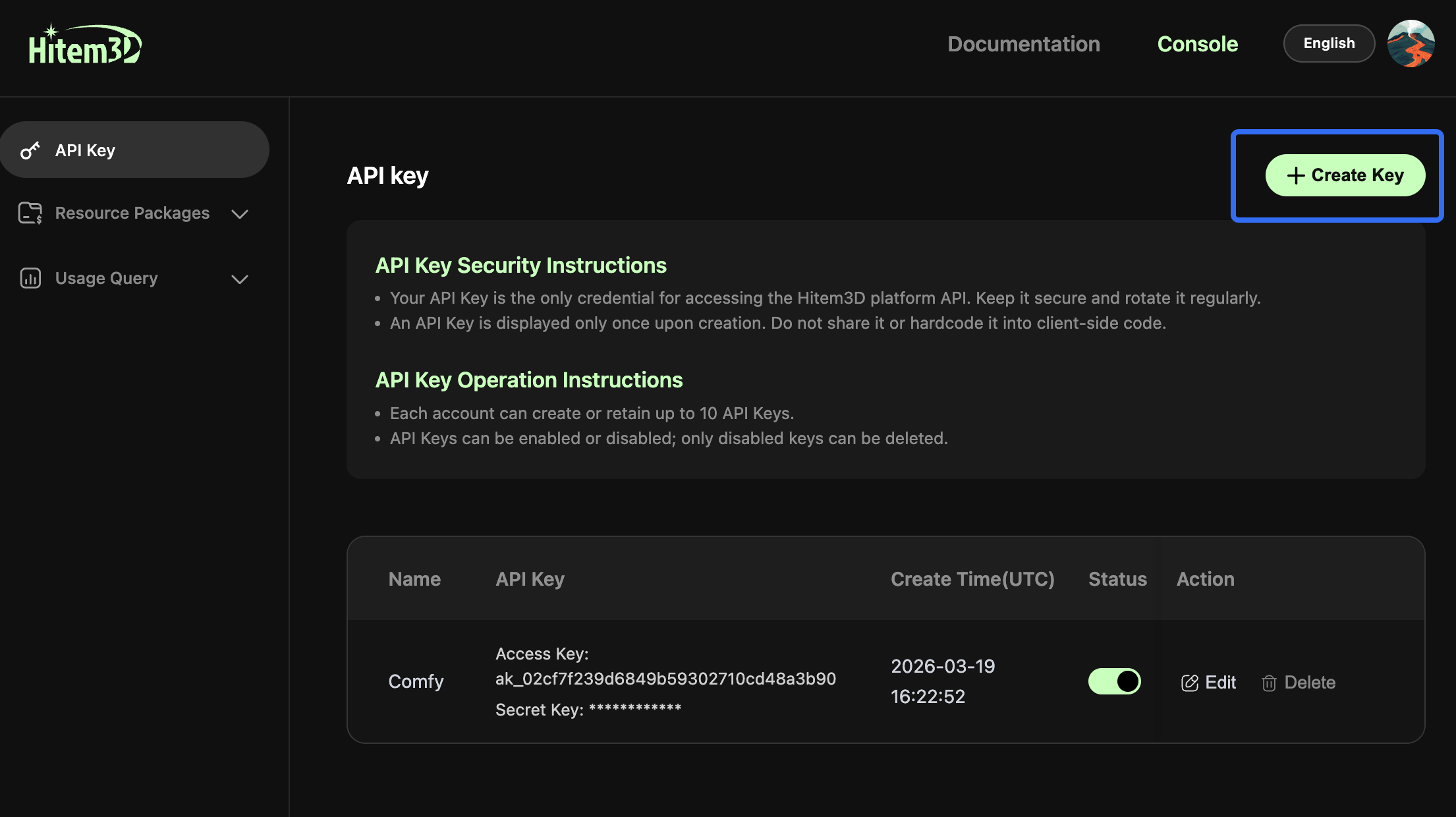Click the Usage Query chart icon
1456x817 pixels.
pos(30,278)
